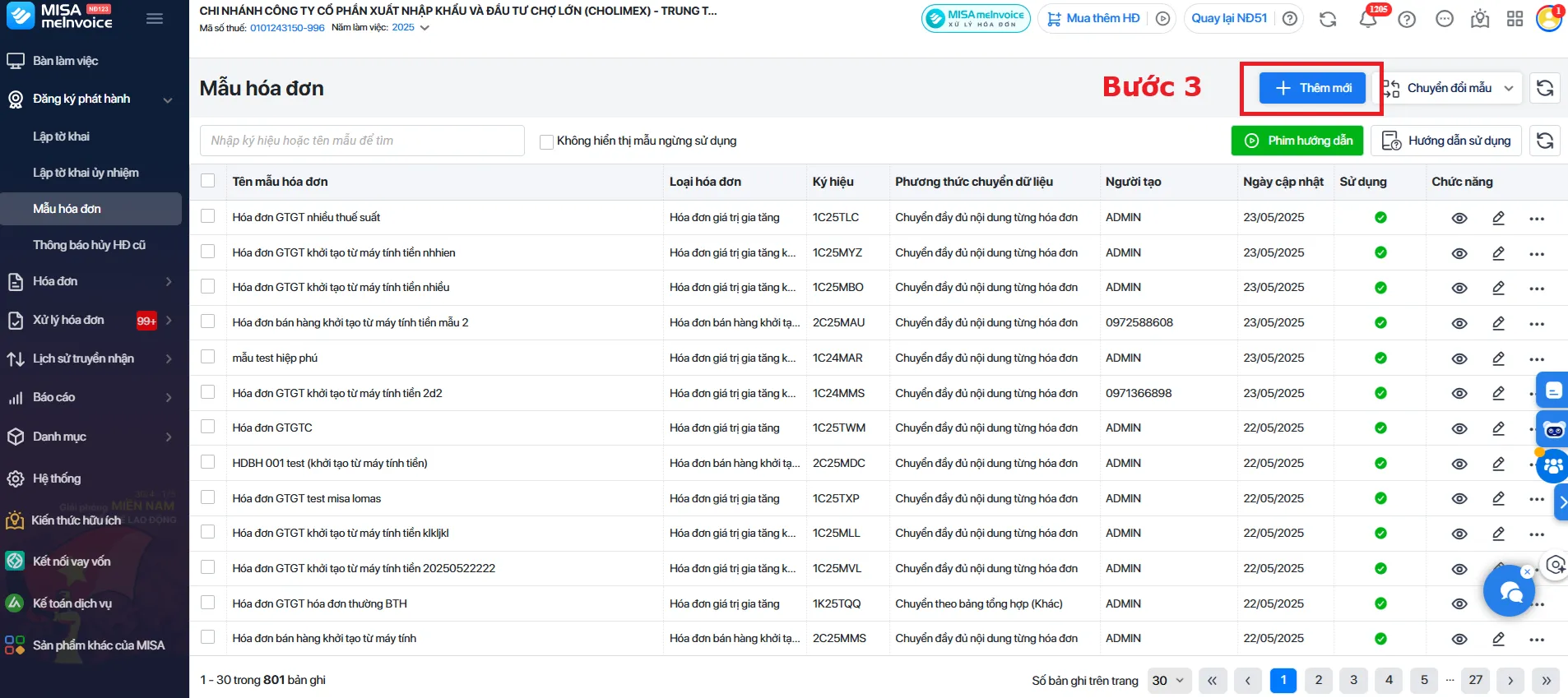
Task: Play the Phim hướng dẫn video guide
Action: [1297, 141]
